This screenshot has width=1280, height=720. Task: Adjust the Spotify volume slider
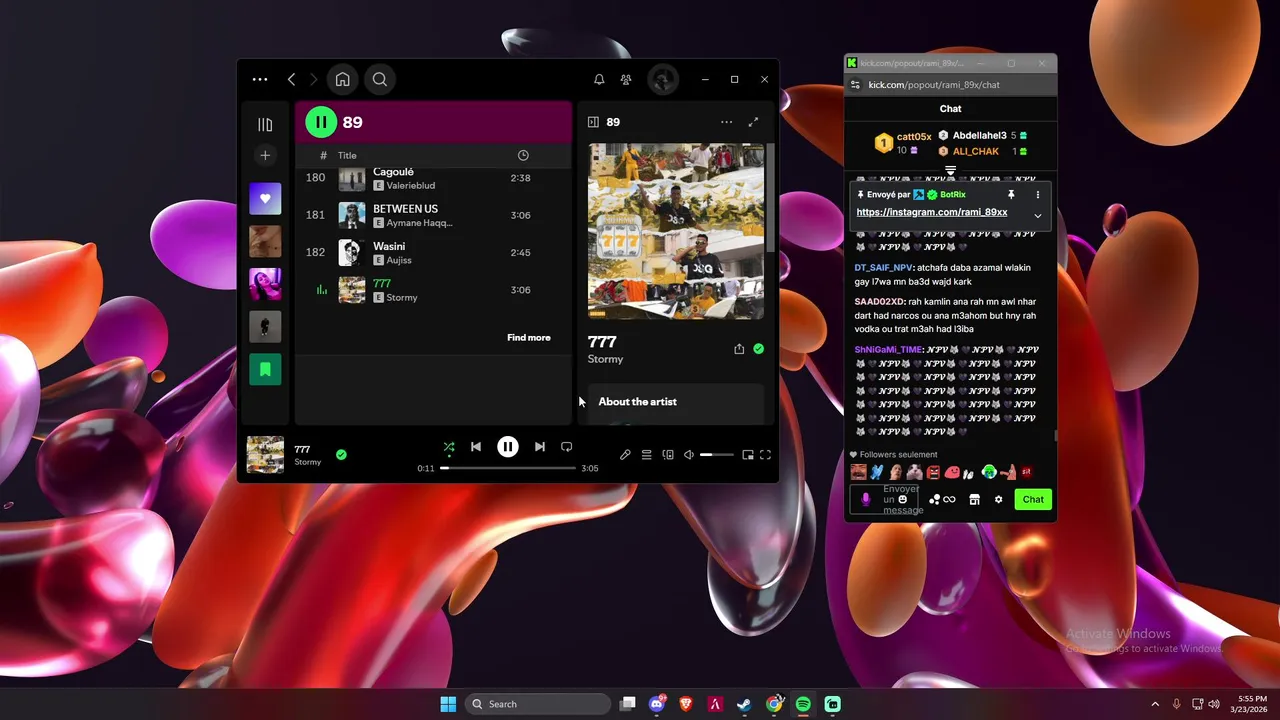tap(716, 455)
